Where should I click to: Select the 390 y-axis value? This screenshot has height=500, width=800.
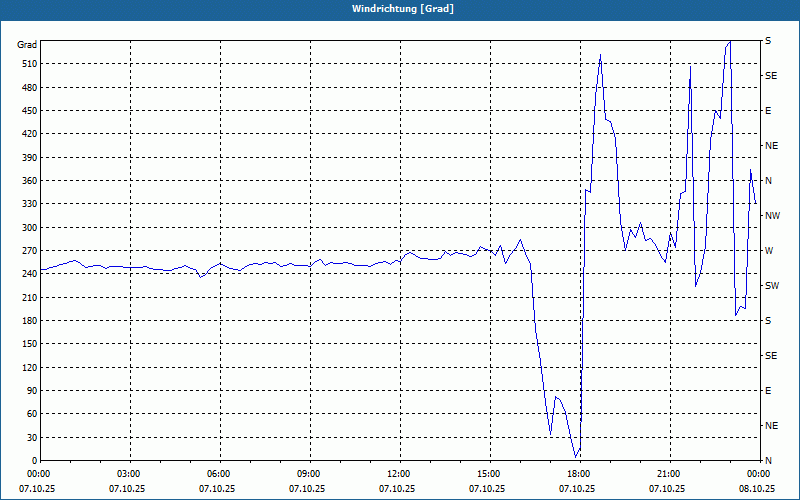point(30,157)
